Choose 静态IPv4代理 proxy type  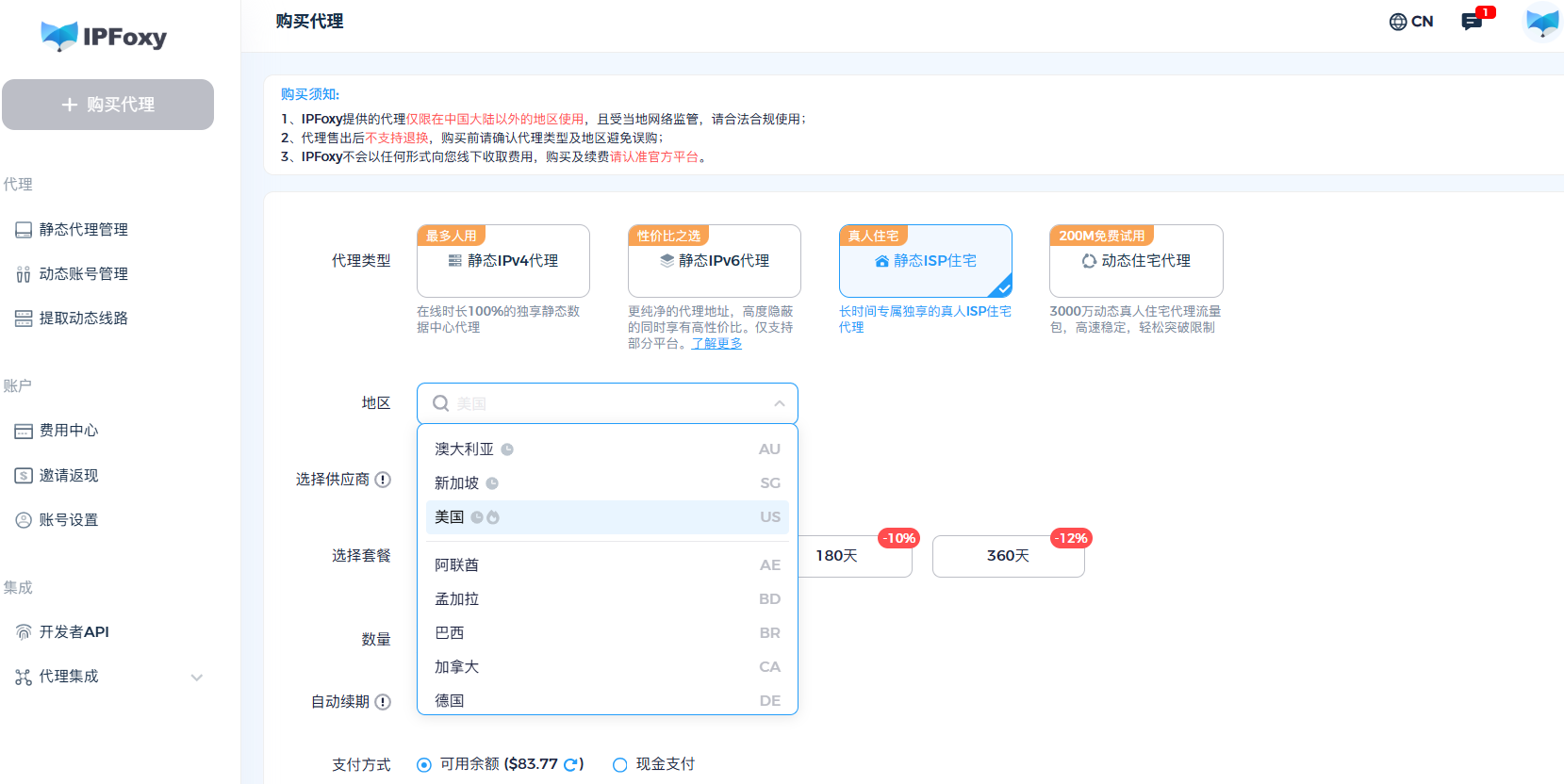click(x=503, y=261)
